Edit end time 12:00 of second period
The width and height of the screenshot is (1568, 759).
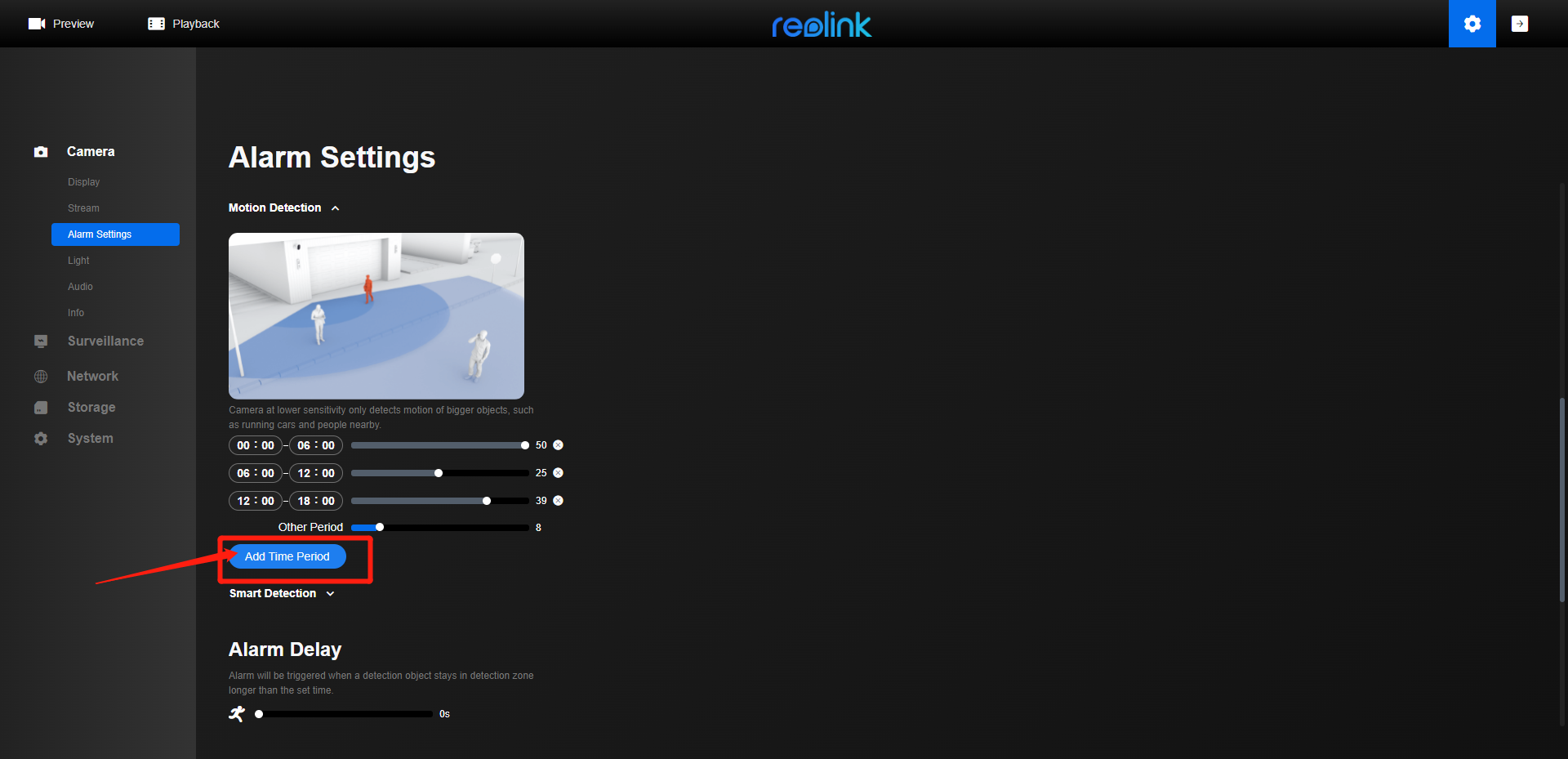316,473
